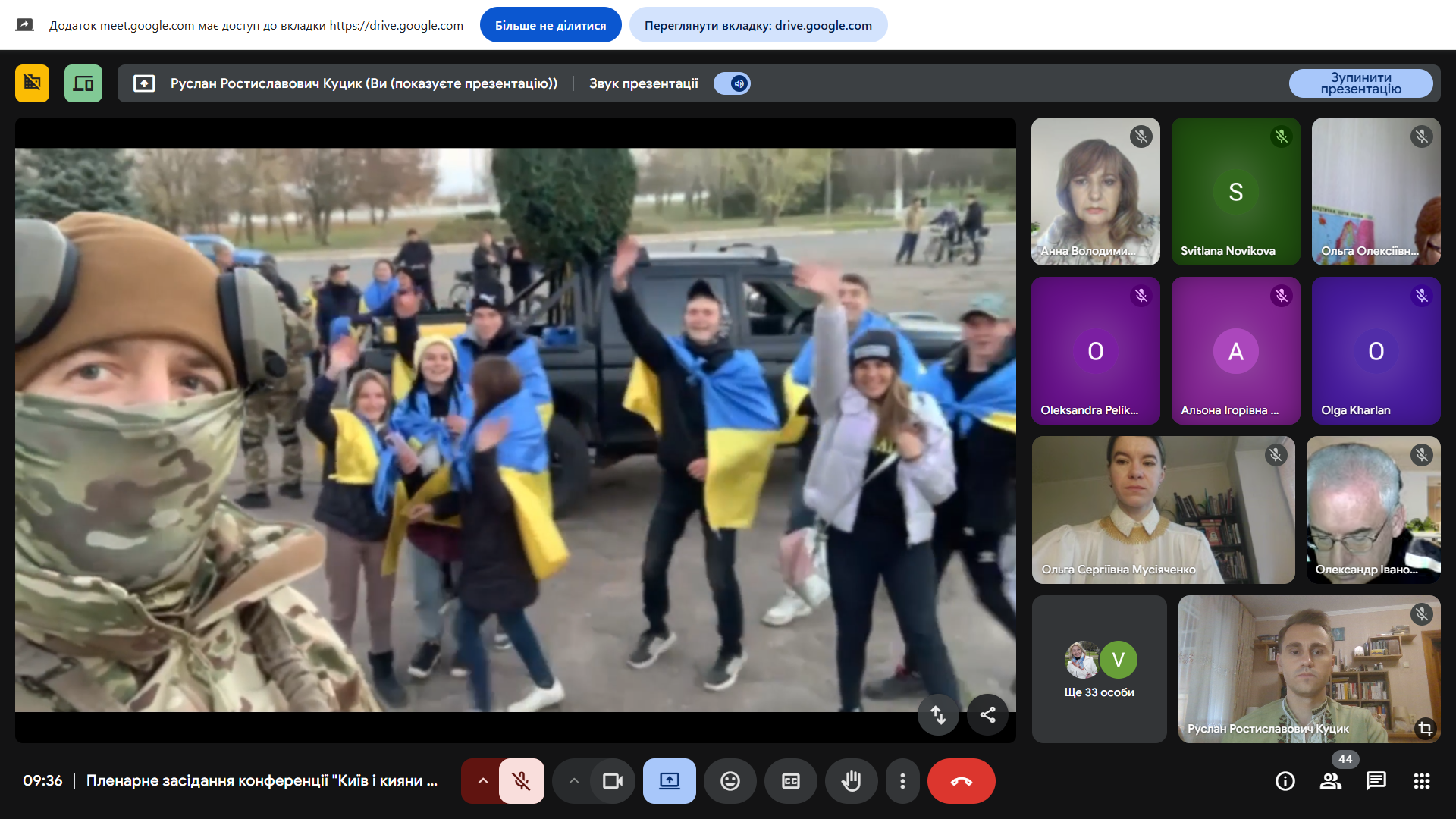Open 'Ще 33 особи' participants tile
1456x819 pixels.
click(x=1099, y=669)
